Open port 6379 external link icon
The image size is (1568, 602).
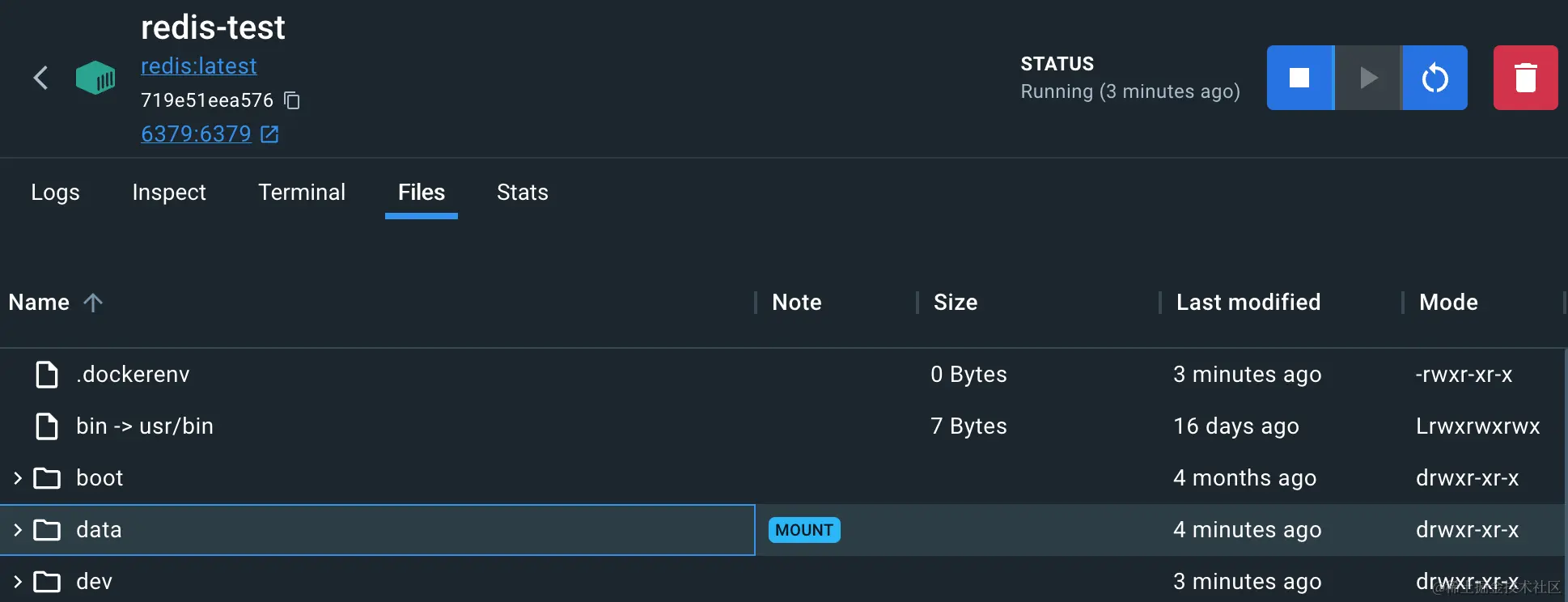coord(269,134)
